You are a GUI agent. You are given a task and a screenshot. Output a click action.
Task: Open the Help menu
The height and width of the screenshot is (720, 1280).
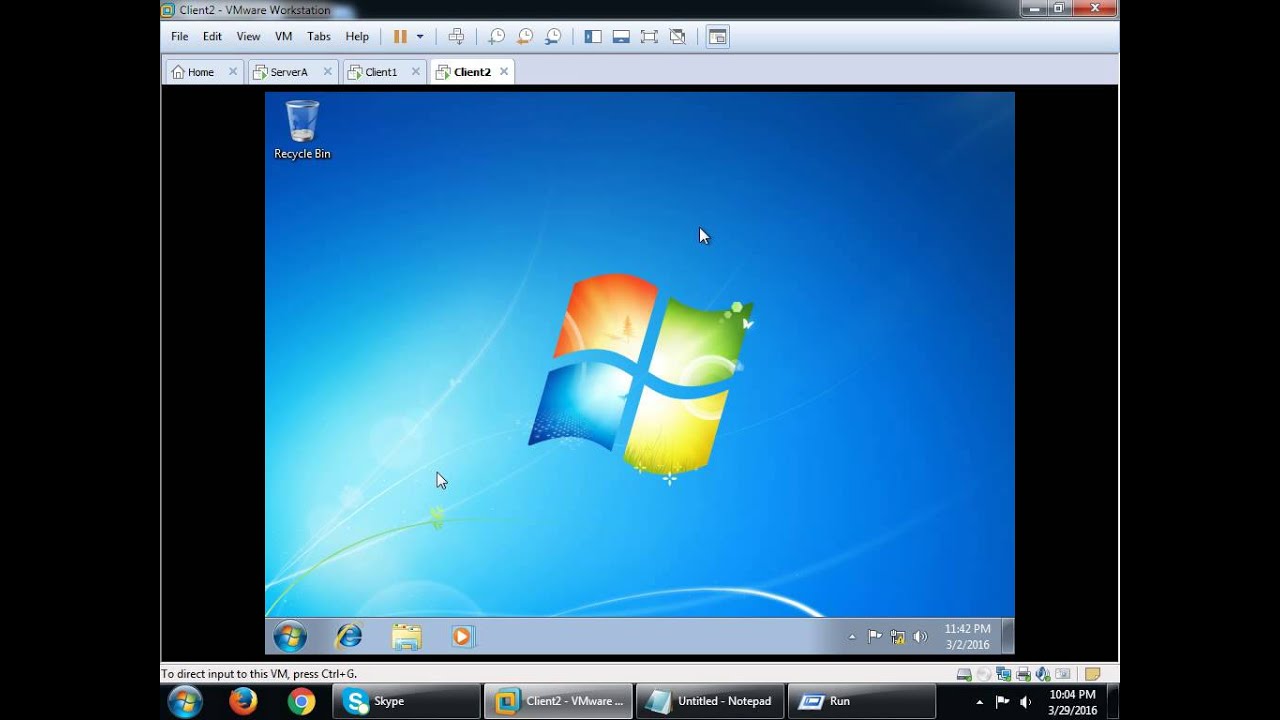coord(357,37)
